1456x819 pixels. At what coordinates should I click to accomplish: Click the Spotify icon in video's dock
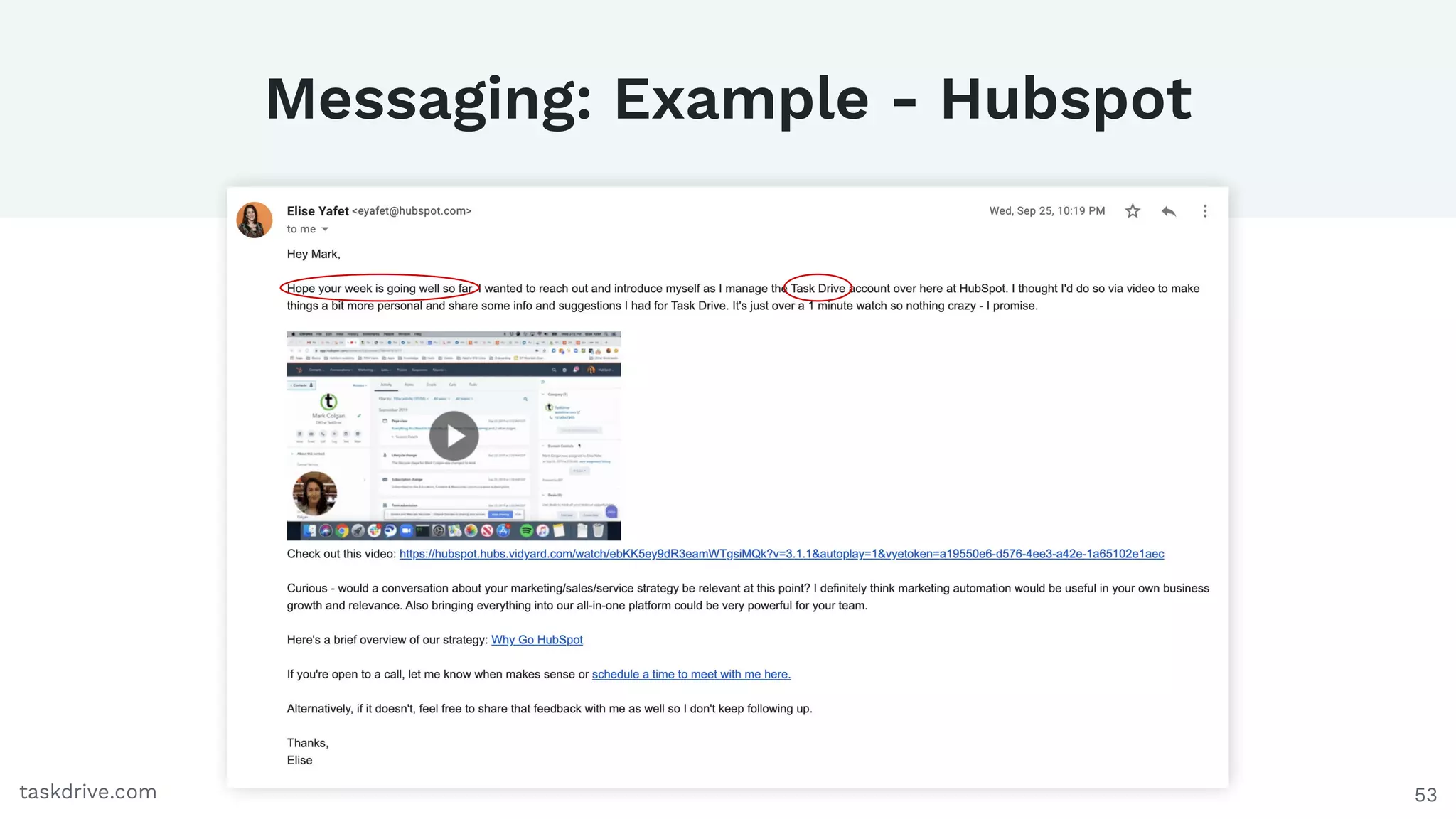pos(527,530)
